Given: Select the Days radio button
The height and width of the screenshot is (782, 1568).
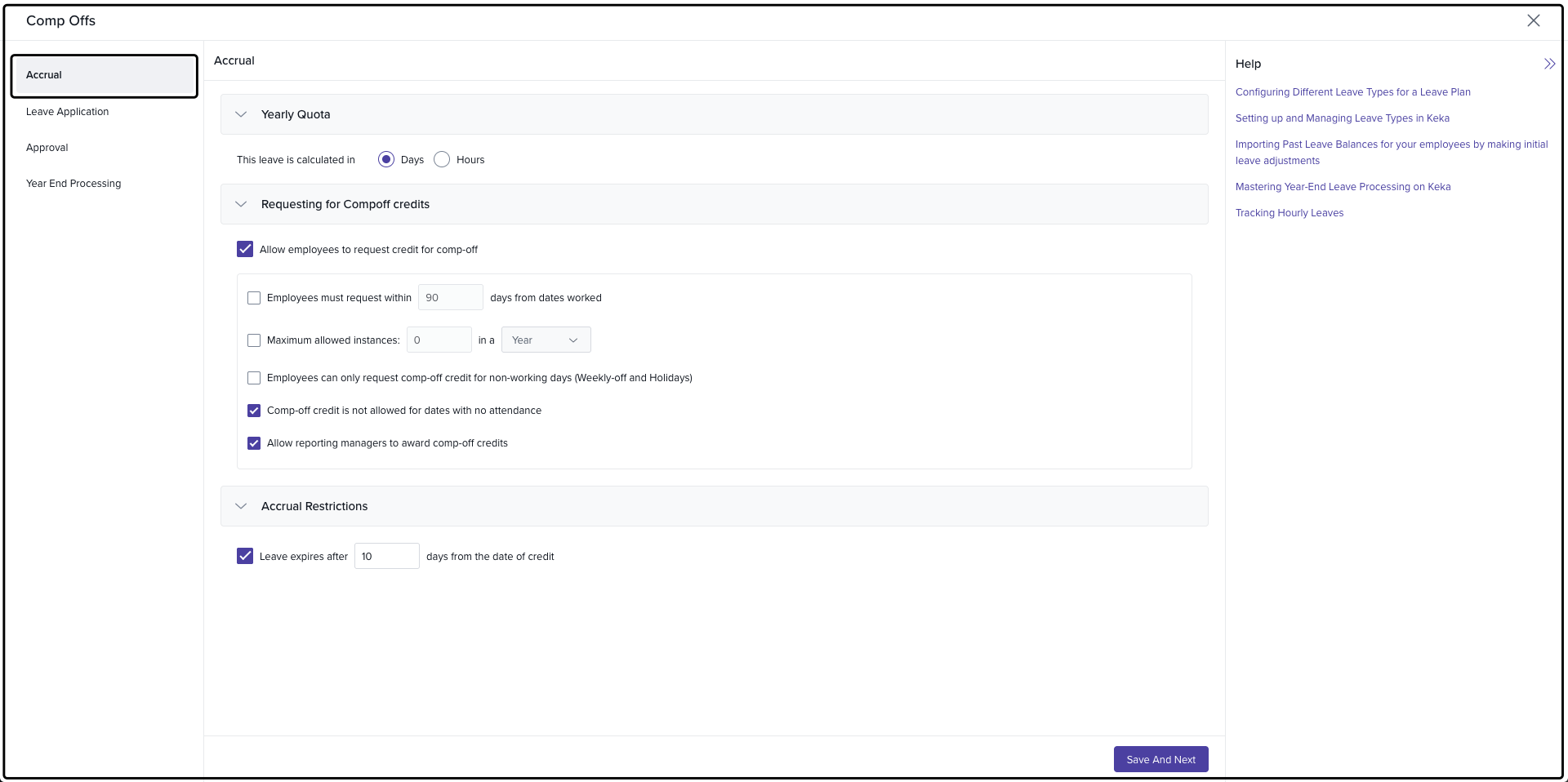Looking at the screenshot, I should (x=386, y=160).
